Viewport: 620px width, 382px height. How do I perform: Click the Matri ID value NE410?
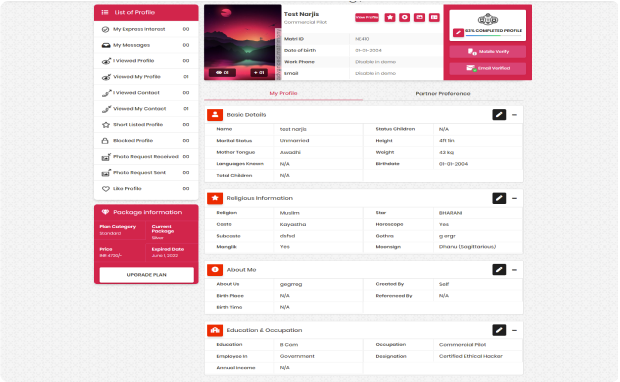[362, 39]
